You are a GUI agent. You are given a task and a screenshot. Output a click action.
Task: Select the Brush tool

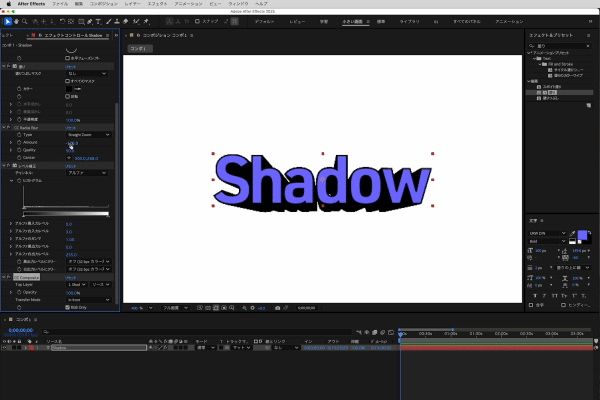click(x=108, y=21)
